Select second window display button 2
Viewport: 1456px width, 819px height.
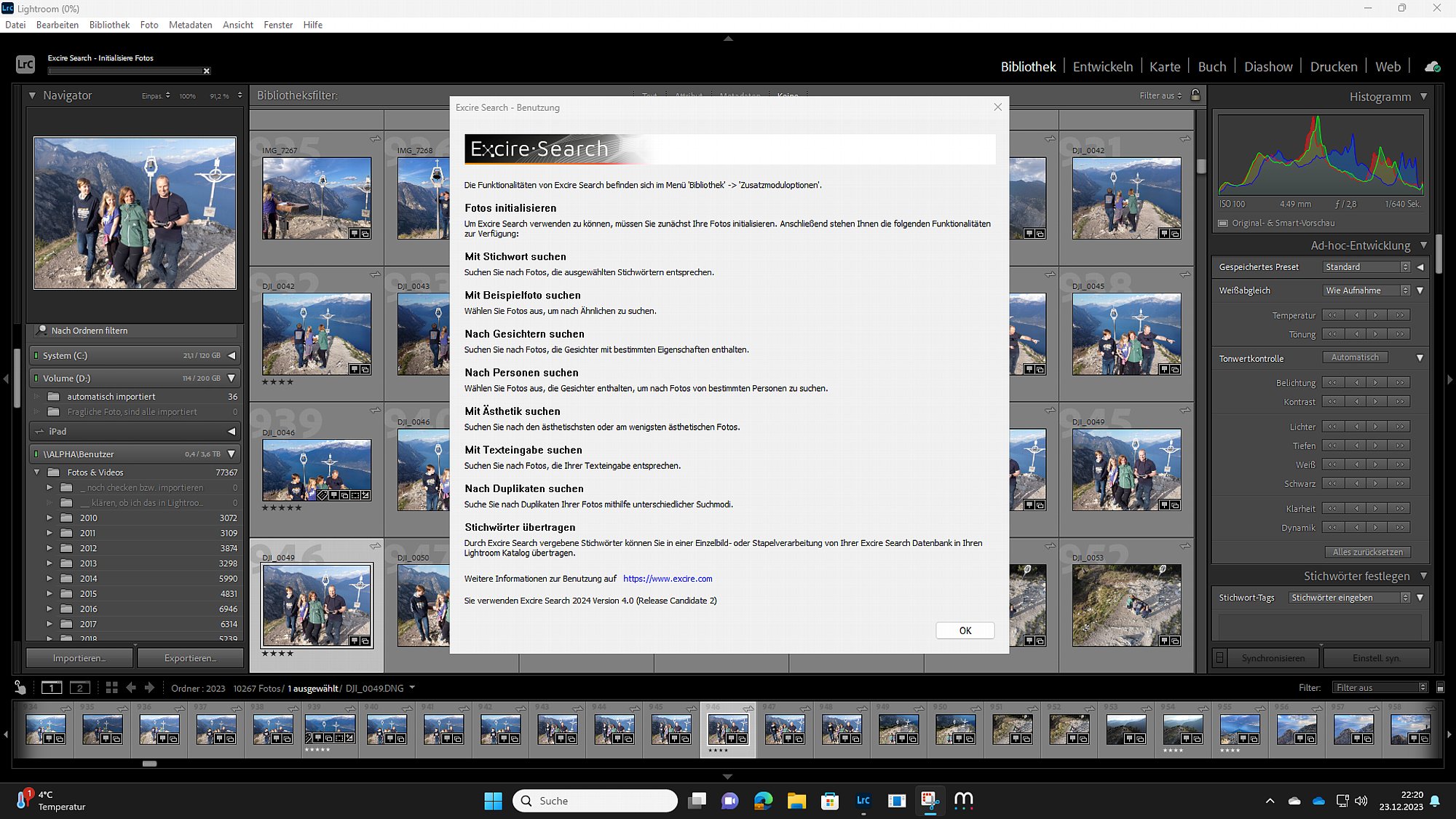[x=79, y=687]
